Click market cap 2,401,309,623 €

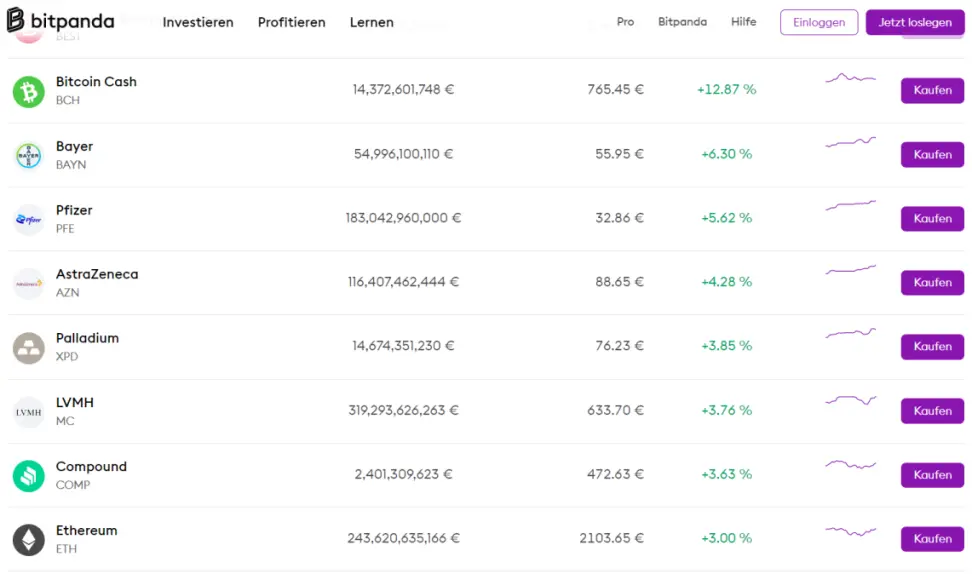click(403, 474)
